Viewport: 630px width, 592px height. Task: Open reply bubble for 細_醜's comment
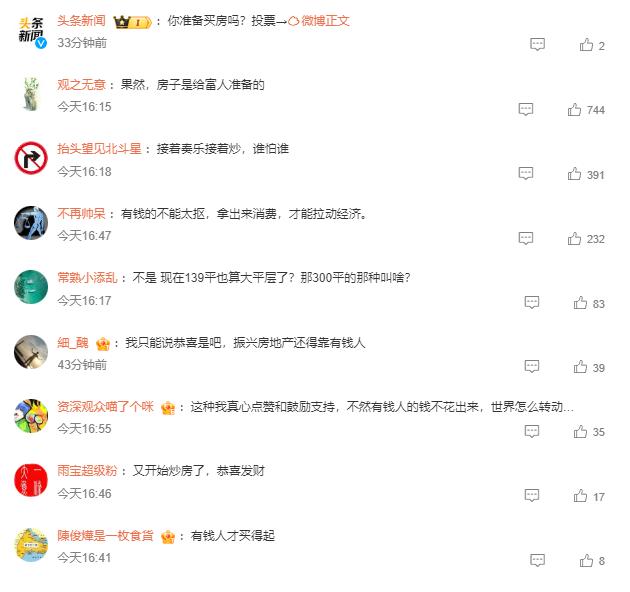point(532,366)
